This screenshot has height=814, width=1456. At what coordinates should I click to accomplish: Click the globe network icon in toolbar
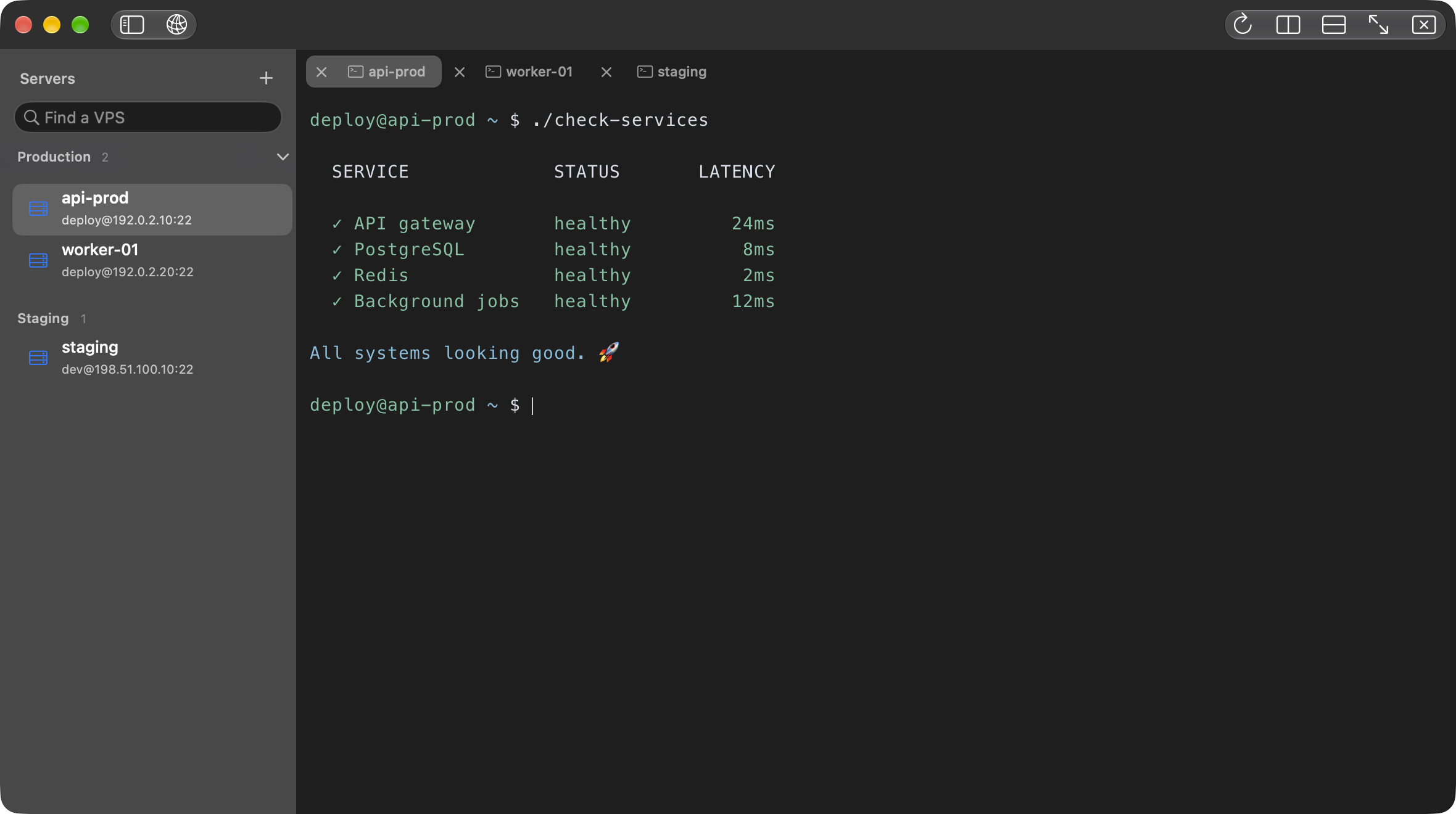coord(176,25)
